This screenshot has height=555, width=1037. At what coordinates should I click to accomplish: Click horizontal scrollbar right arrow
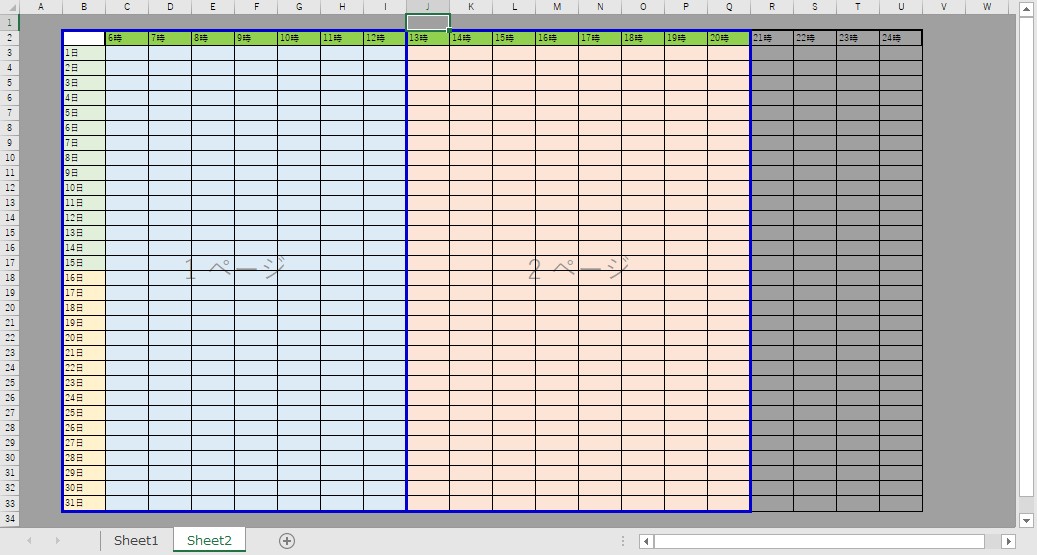[1009, 541]
